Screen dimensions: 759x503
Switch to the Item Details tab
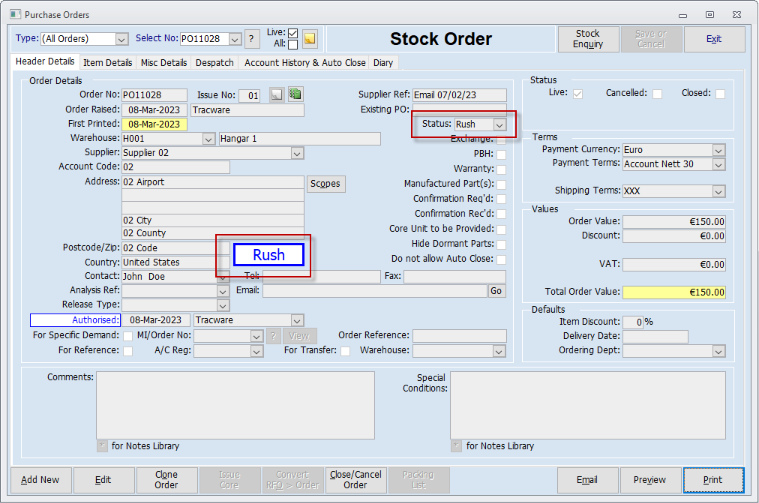[x=107, y=62]
